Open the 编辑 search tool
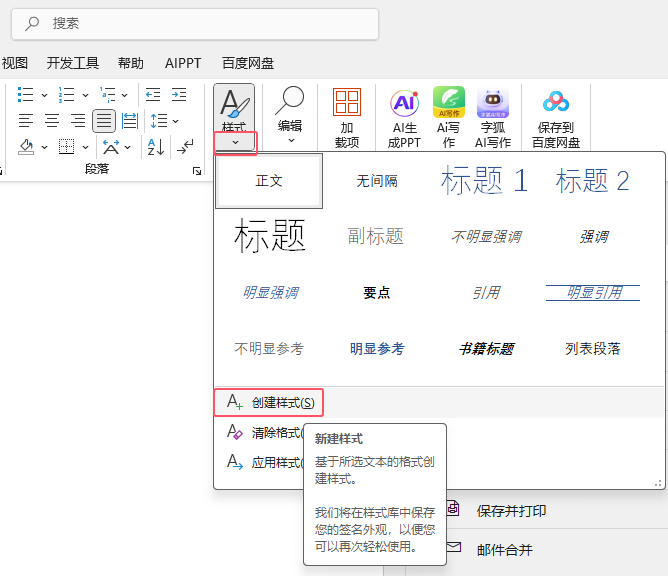The width and height of the screenshot is (668, 576). (x=290, y=116)
